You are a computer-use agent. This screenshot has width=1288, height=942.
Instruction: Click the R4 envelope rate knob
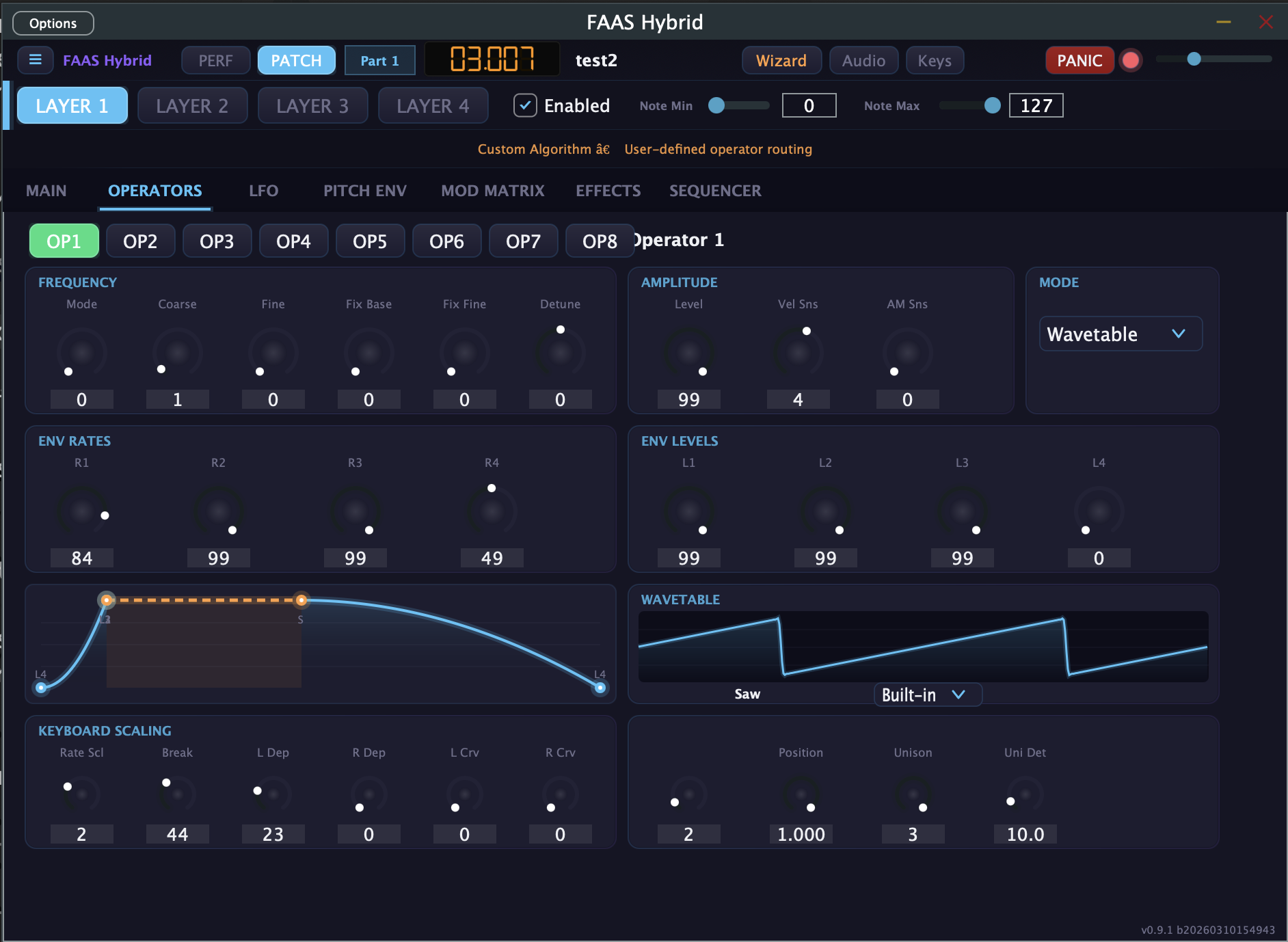pos(492,511)
